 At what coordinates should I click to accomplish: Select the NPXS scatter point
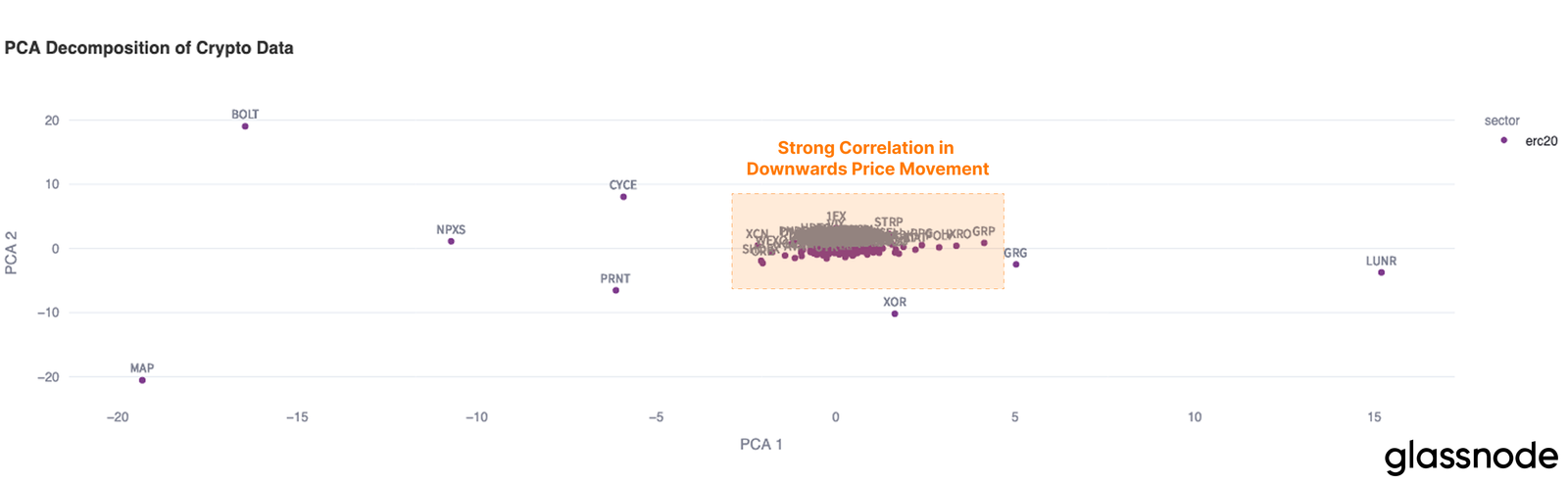pos(451,241)
